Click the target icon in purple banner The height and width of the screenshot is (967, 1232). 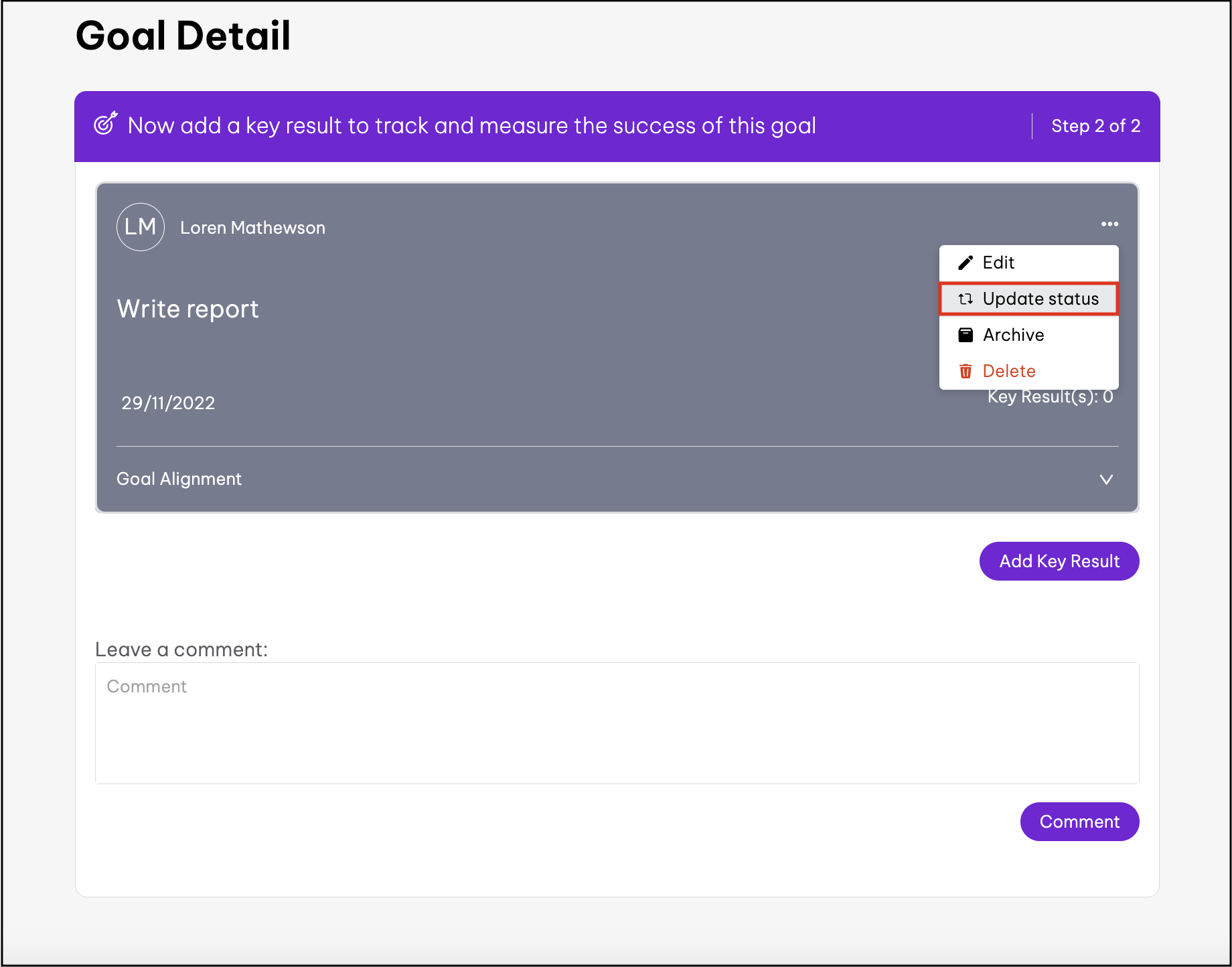105,125
